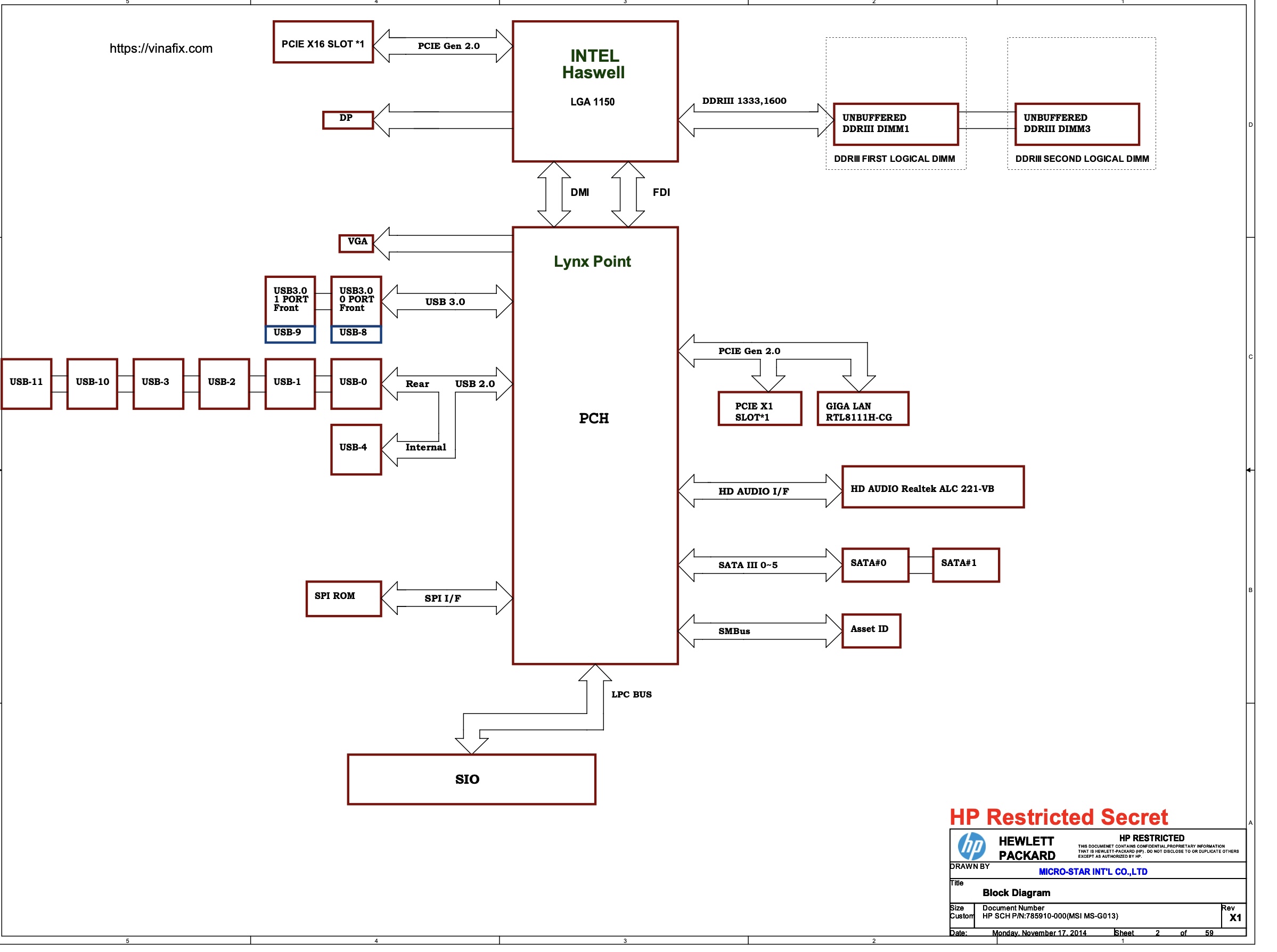1277x952 pixels.
Task: Select DDRIII SECOND LOGICAL DIMM caption
Action: tap(1082, 159)
